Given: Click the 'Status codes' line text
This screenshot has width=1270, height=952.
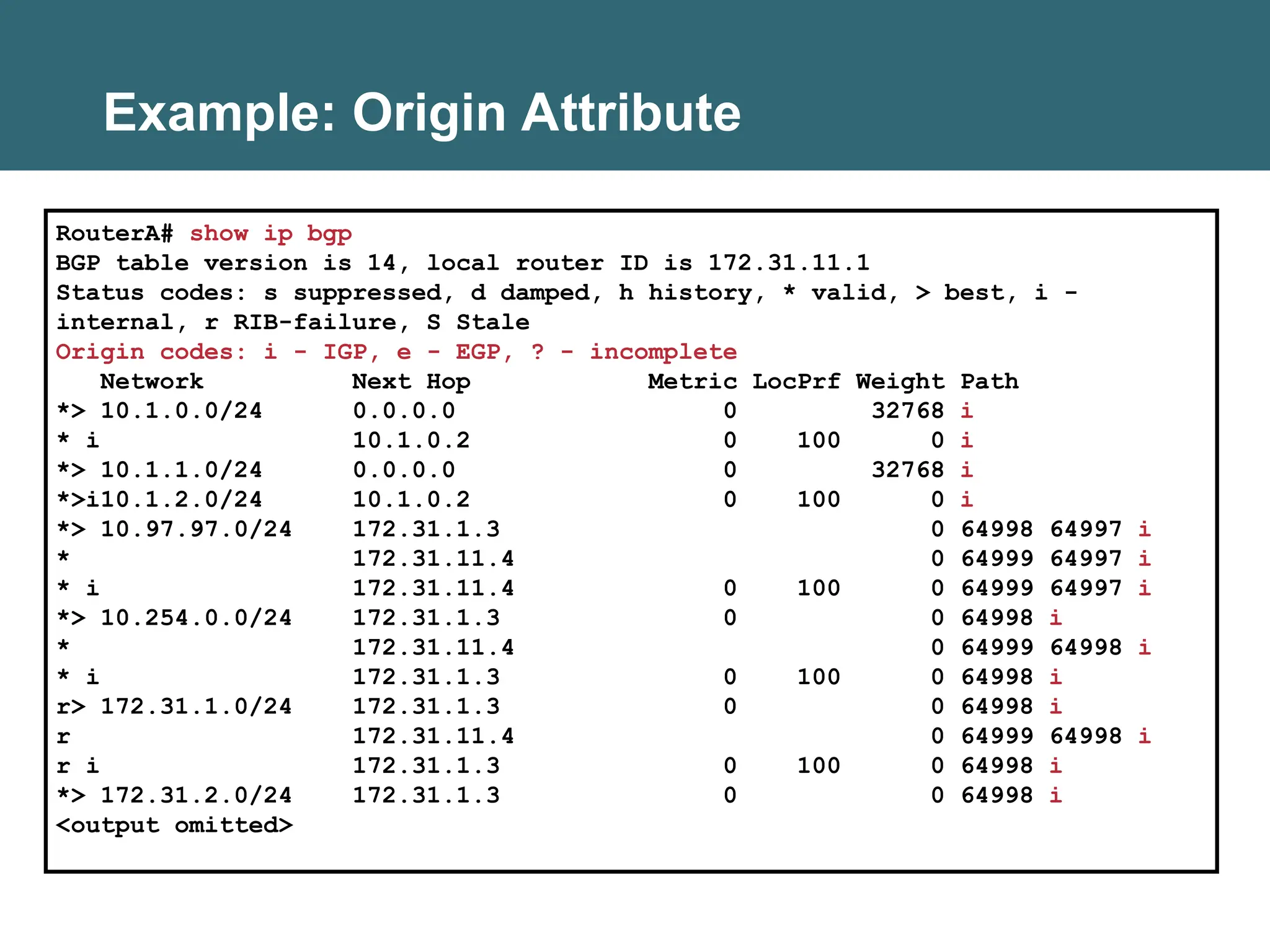Looking at the screenshot, I should click(566, 293).
